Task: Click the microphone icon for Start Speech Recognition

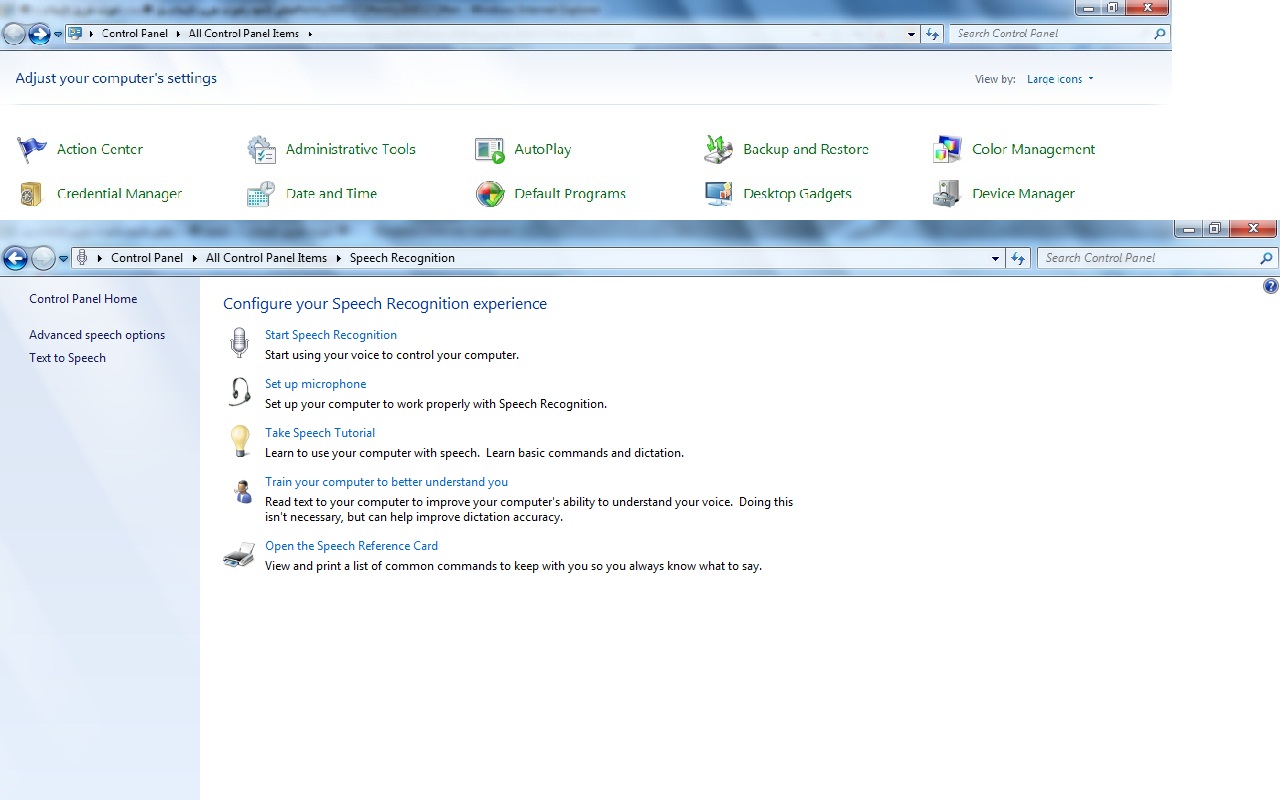Action: [239, 343]
